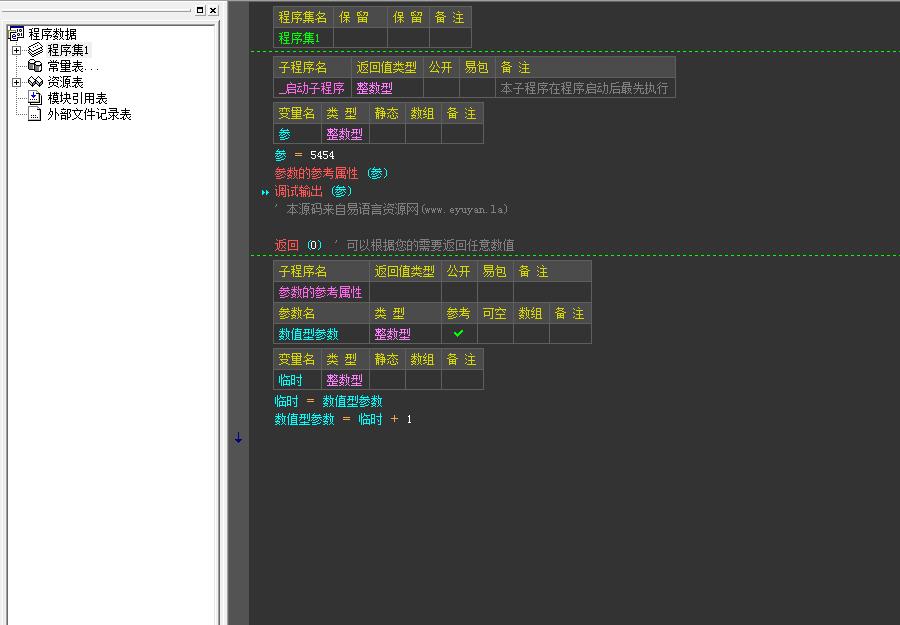Toggle 静态 cell for variable 参

coord(387,134)
